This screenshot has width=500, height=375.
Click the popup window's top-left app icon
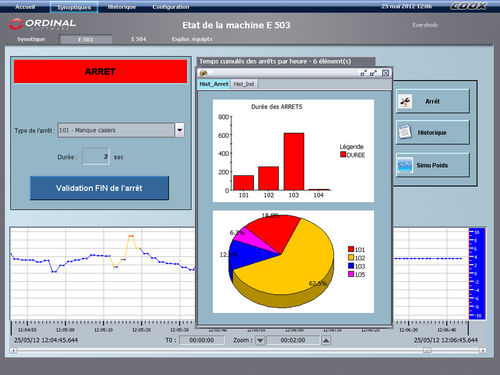pyautogui.click(x=204, y=73)
